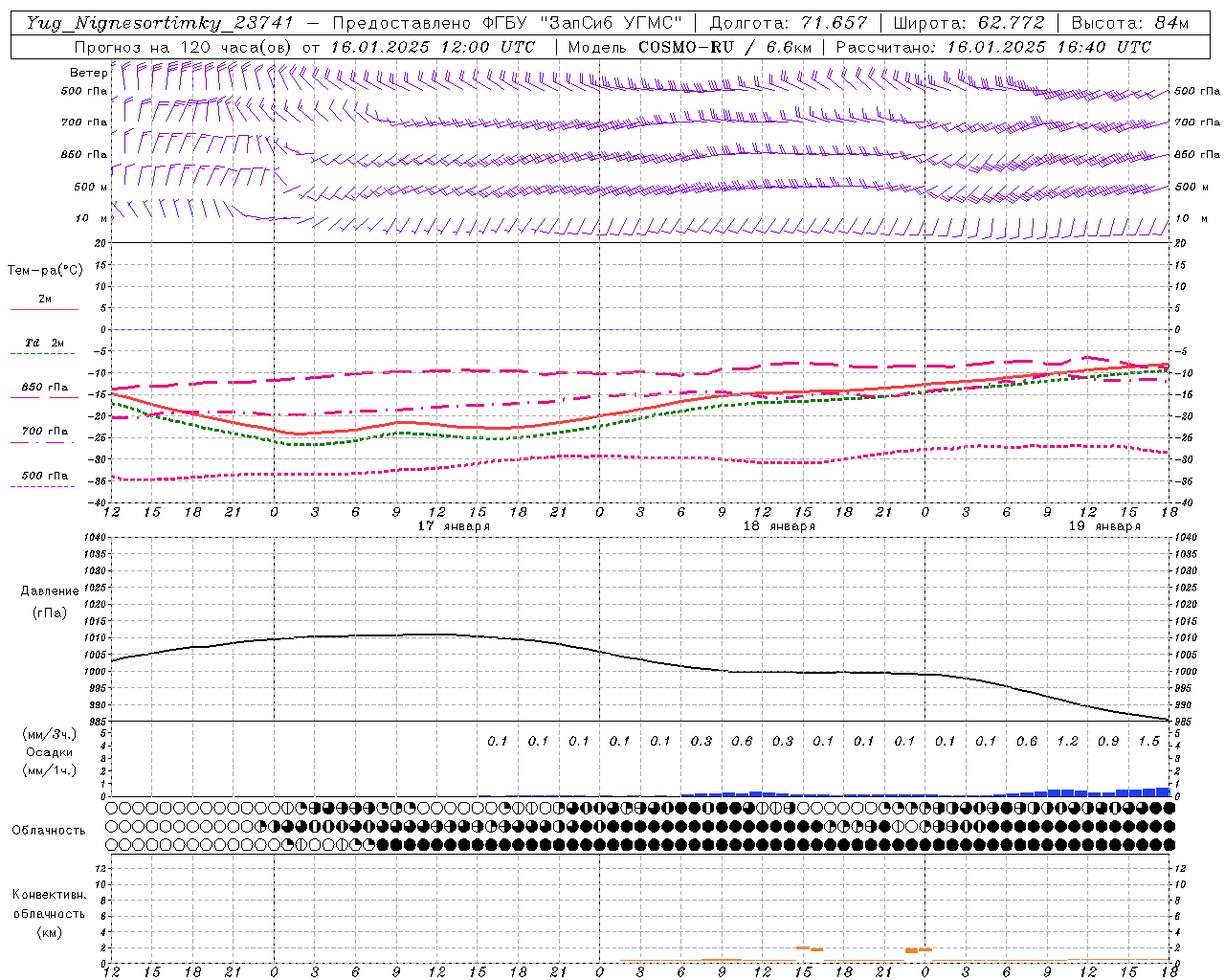Click the 500 м wind level label on left

pos(91,187)
